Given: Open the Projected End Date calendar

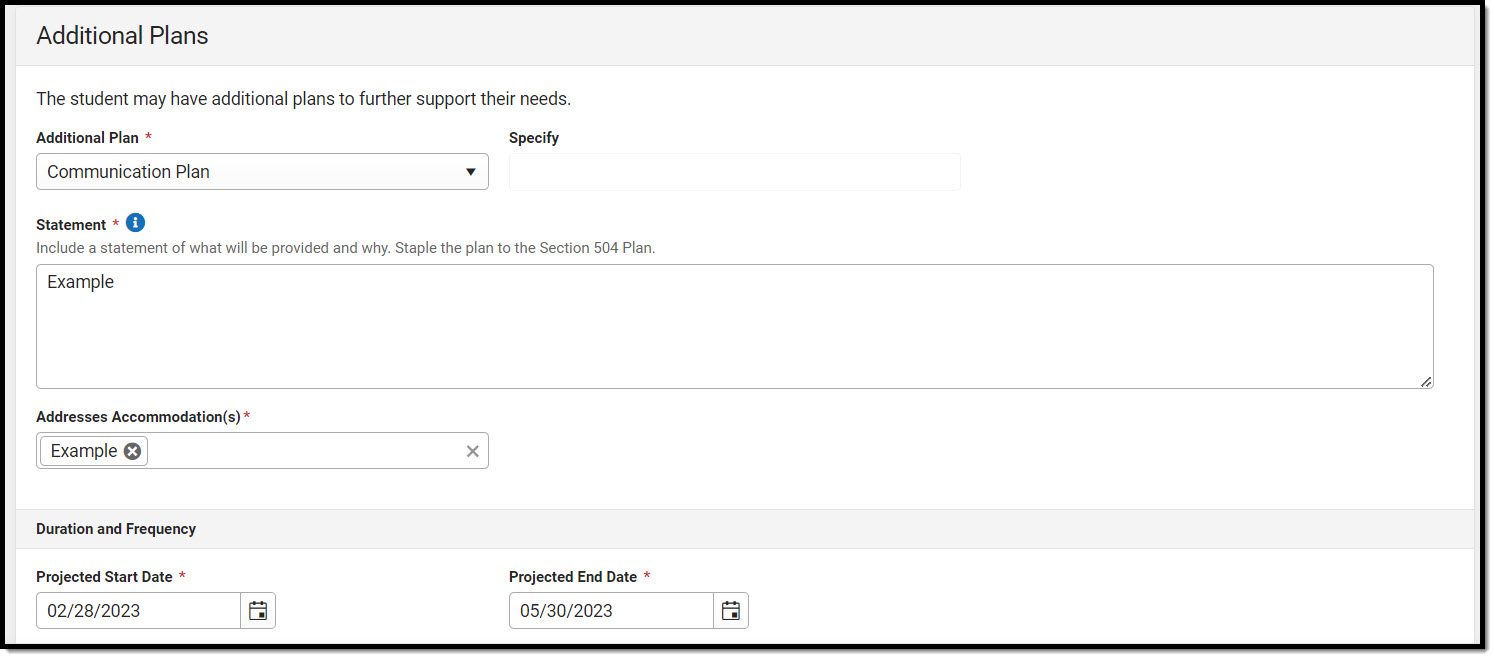Looking at the screenshot, I should coord(731,611).
